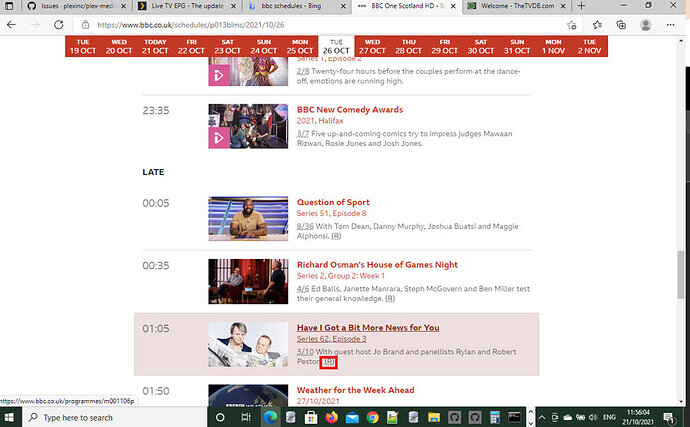The width and height of the screenshot is (690, 427).
Task: Play the dance-off episode iPlayer icon
Action: point(219,75)
